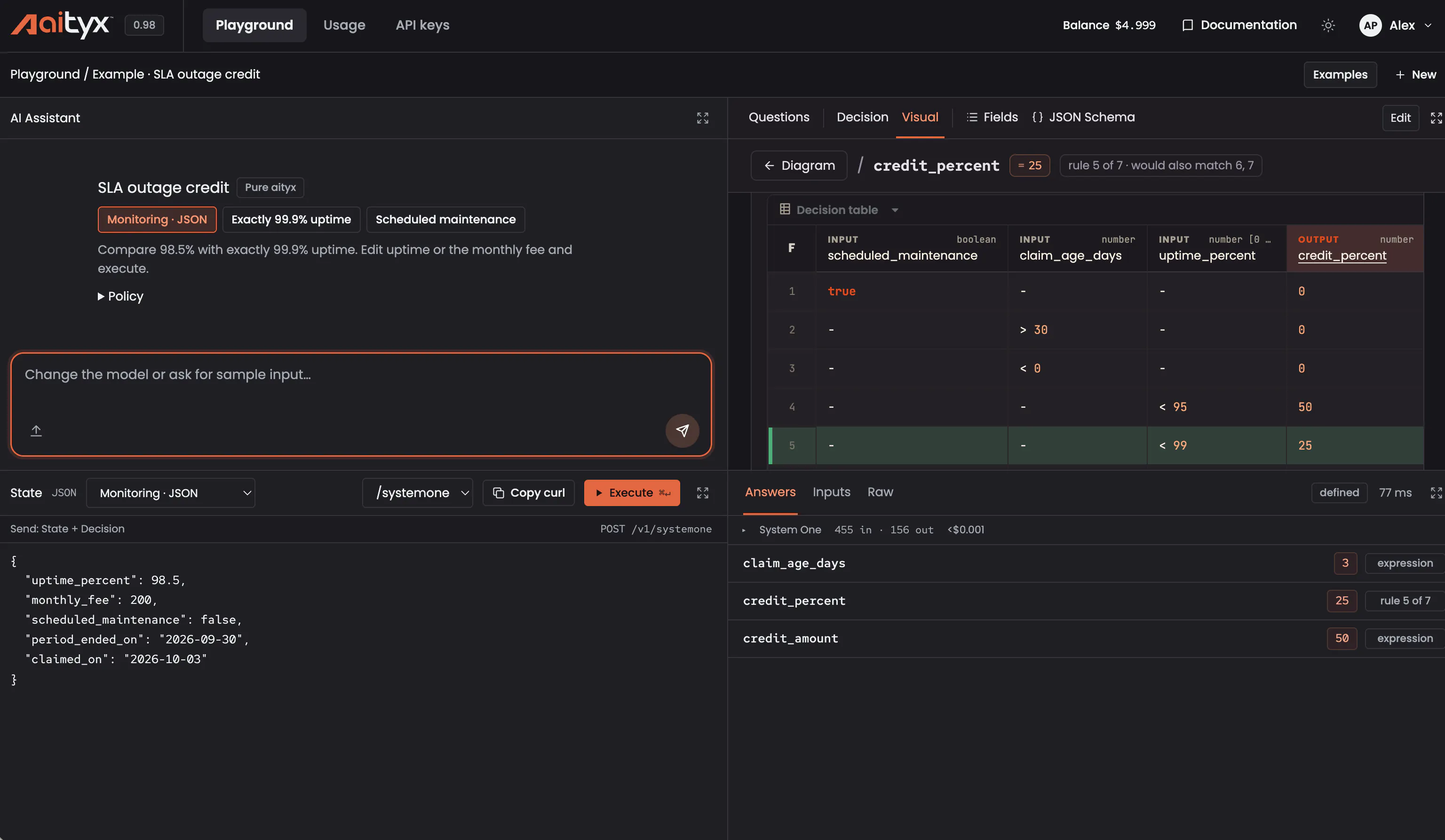Go back to Diagram
Screen dimensions: 1445x840
(x=799, y=166)
